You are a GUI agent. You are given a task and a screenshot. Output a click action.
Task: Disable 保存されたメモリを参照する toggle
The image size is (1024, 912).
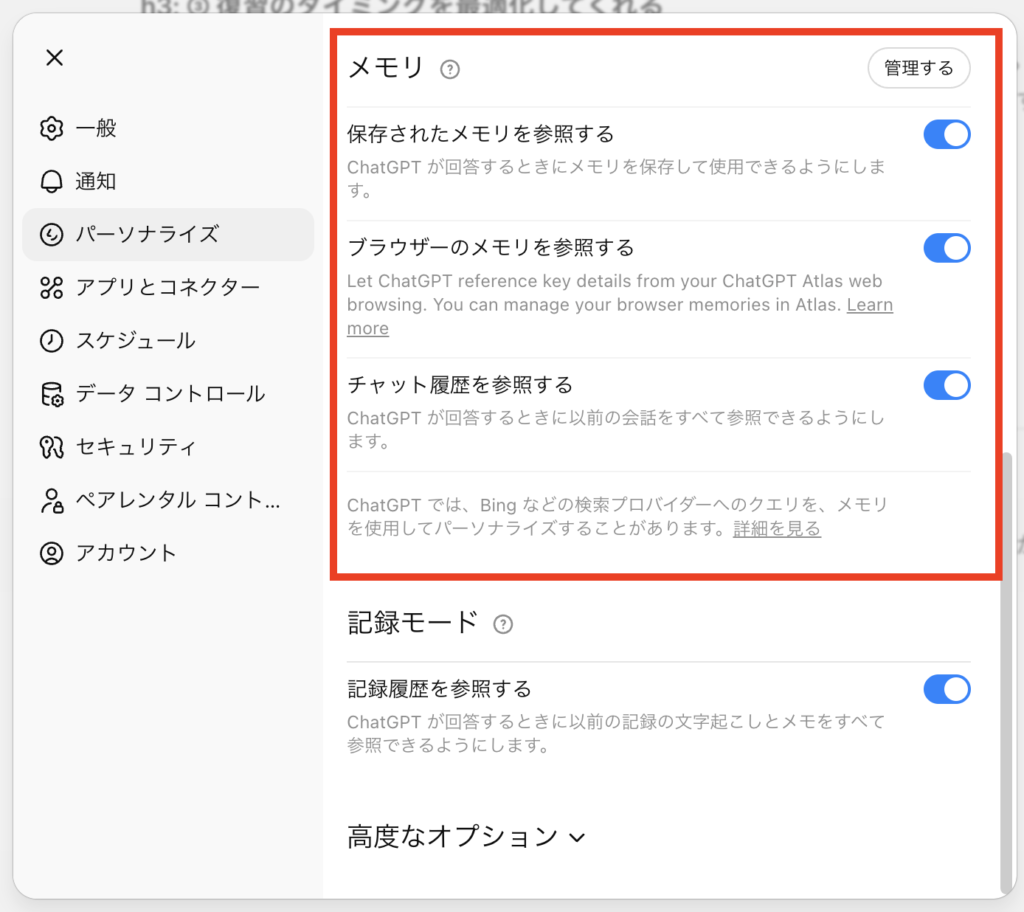click(x=946, y=134)
